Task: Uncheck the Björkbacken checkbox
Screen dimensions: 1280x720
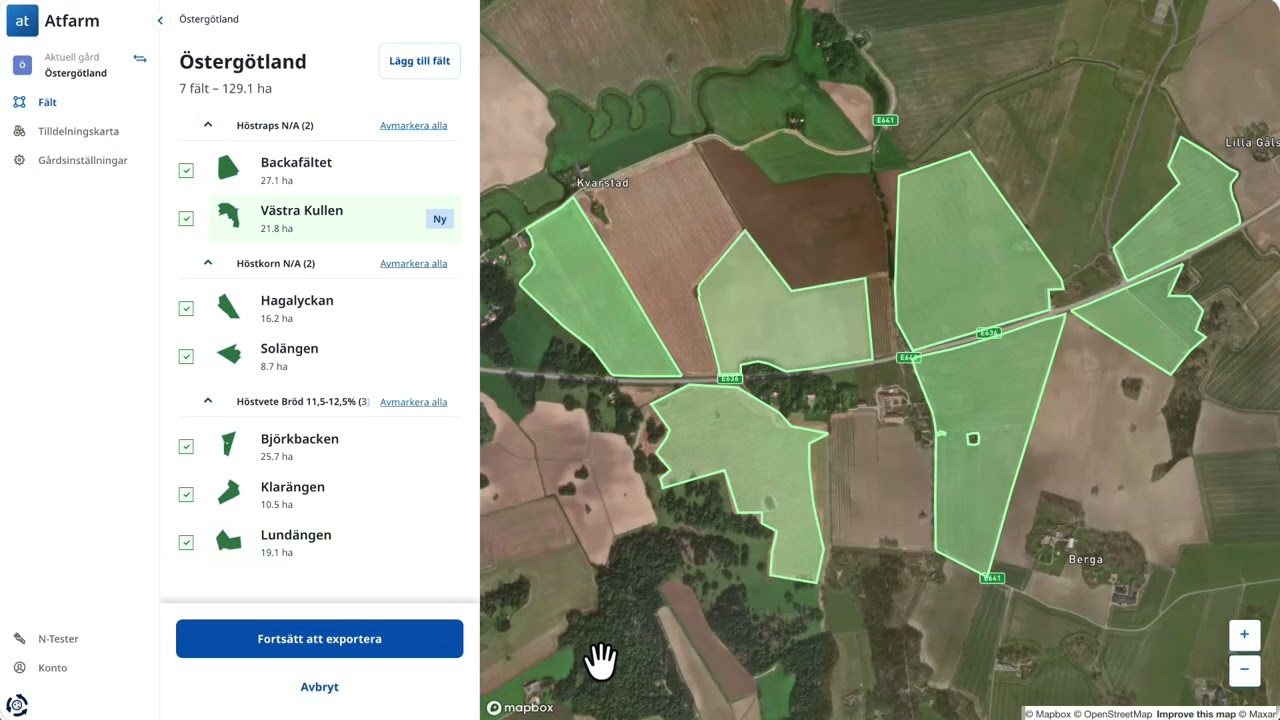Action: tap(186, 446)
